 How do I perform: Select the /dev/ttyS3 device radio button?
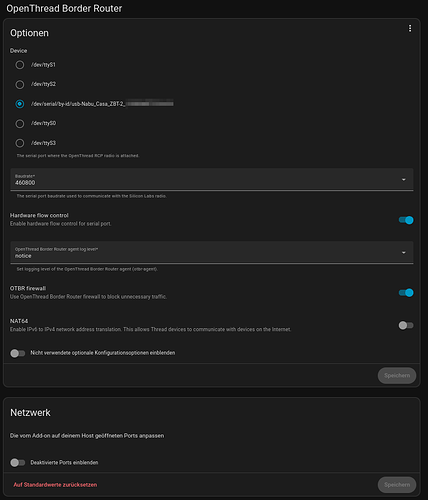[x=20, y=143]
